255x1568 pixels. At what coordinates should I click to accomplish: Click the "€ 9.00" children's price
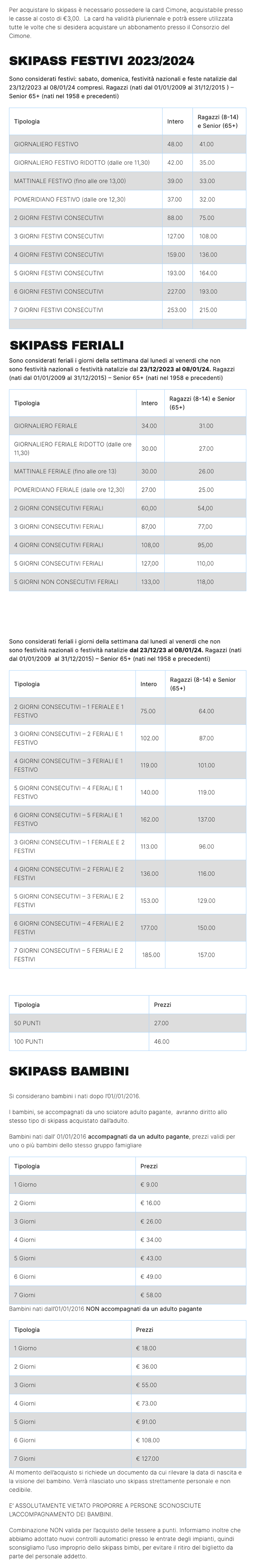point(149,1184)
